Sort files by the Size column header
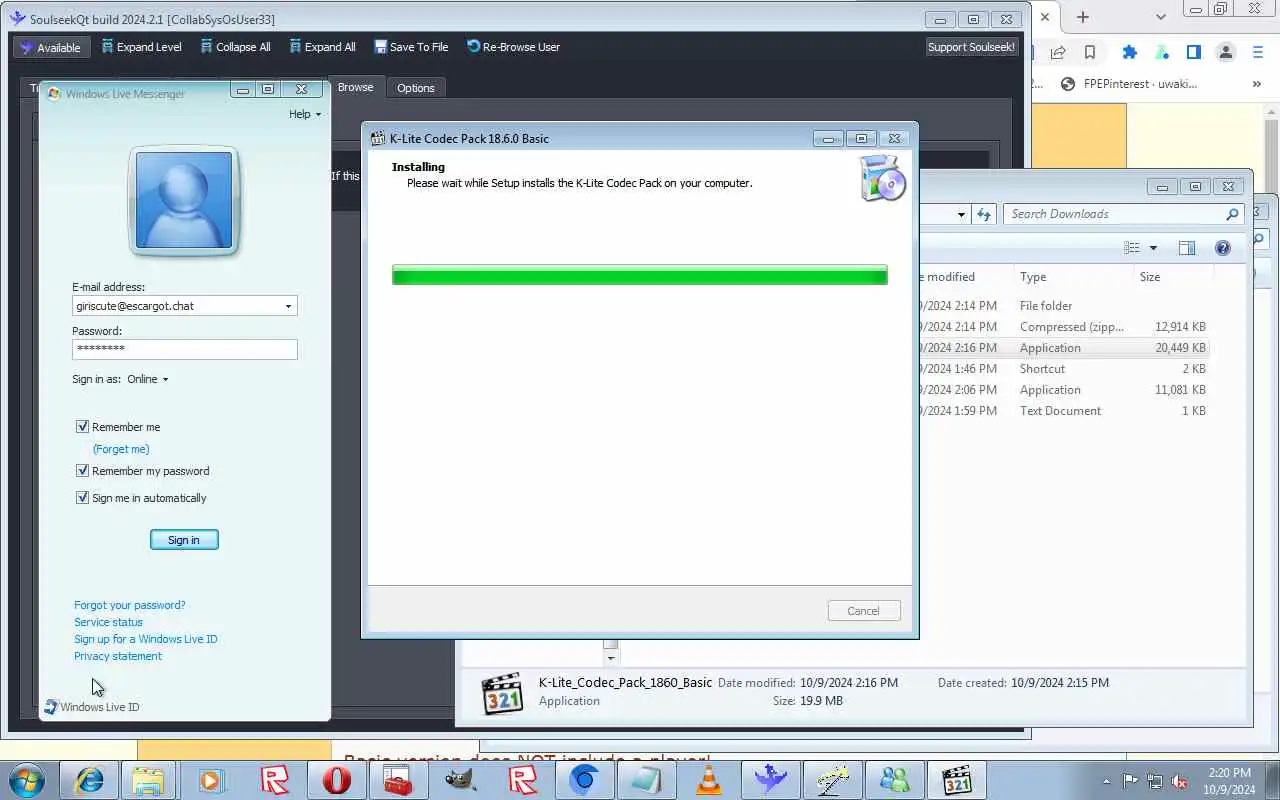The height and width of the screenshot is (800, 1280). click(x=1173, y=277)
